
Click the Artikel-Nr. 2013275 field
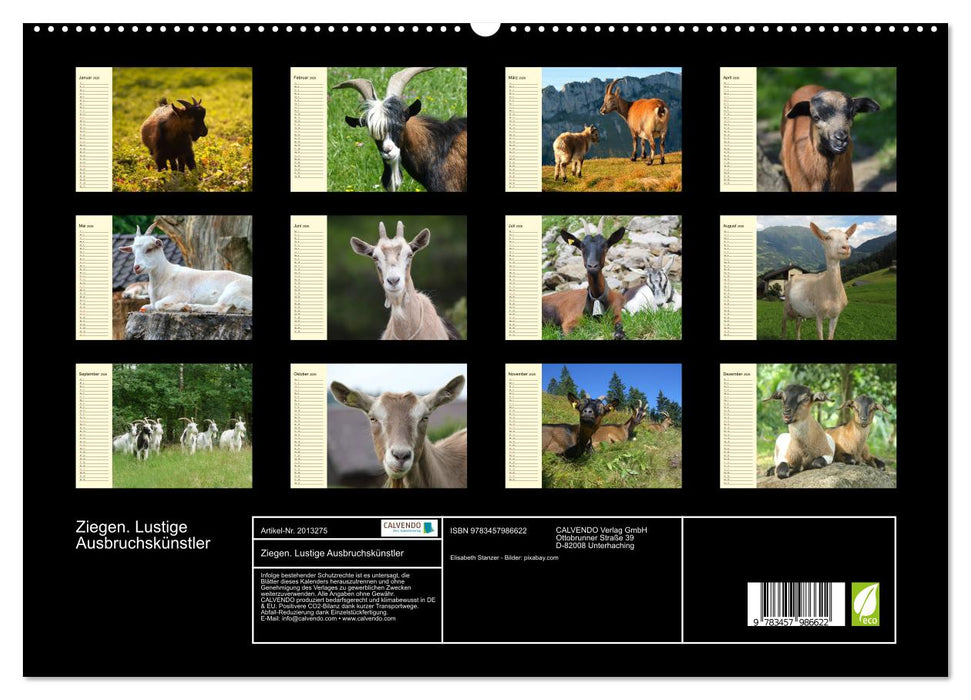294,530
